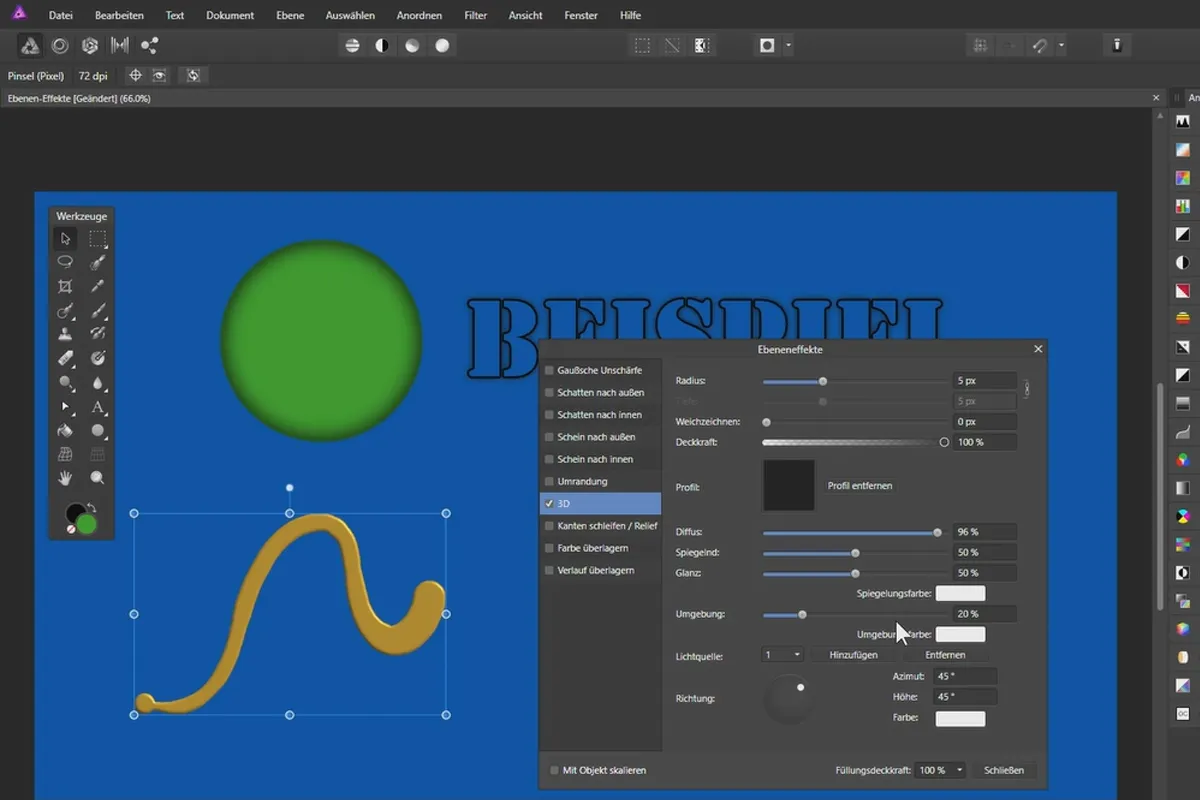1200x800 pixels.
Task: Uncheck the 3D effect checkbox
Action: coord(549,503)
